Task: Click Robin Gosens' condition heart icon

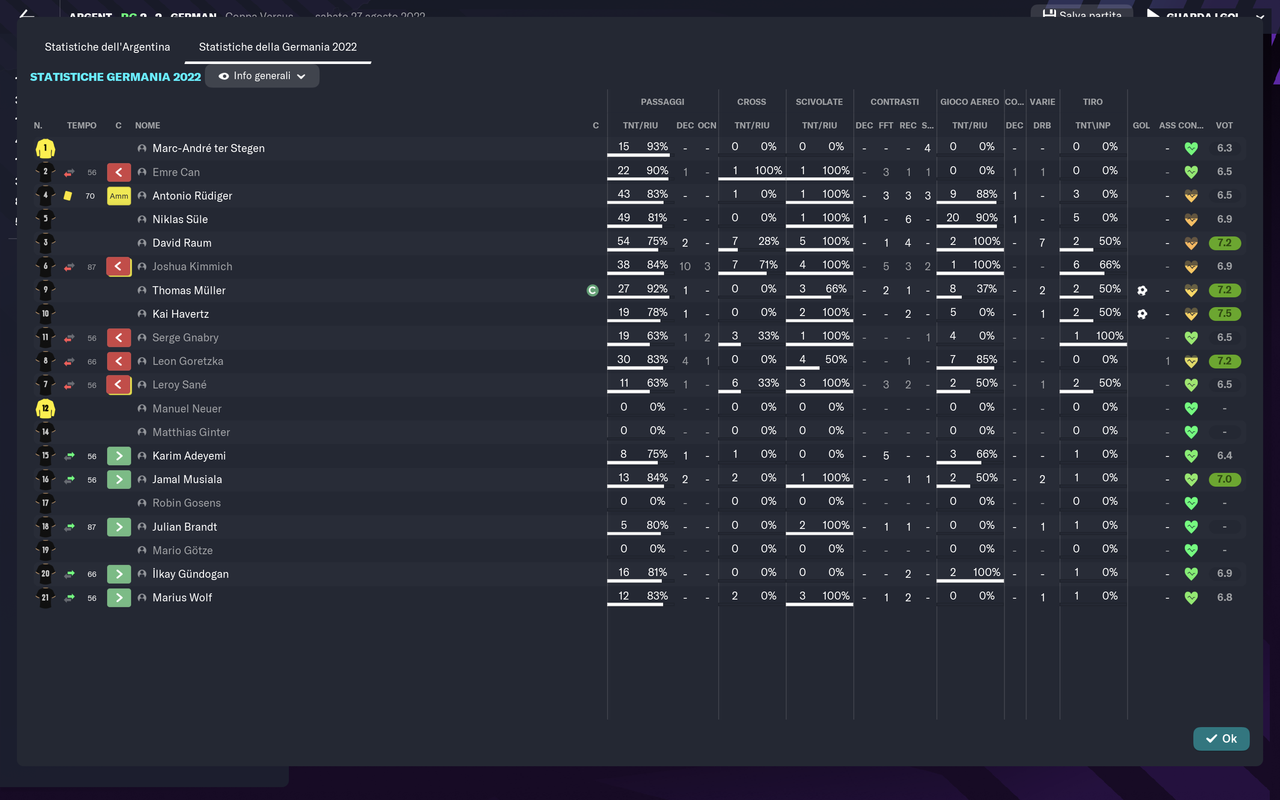Action: [1191, 503]
